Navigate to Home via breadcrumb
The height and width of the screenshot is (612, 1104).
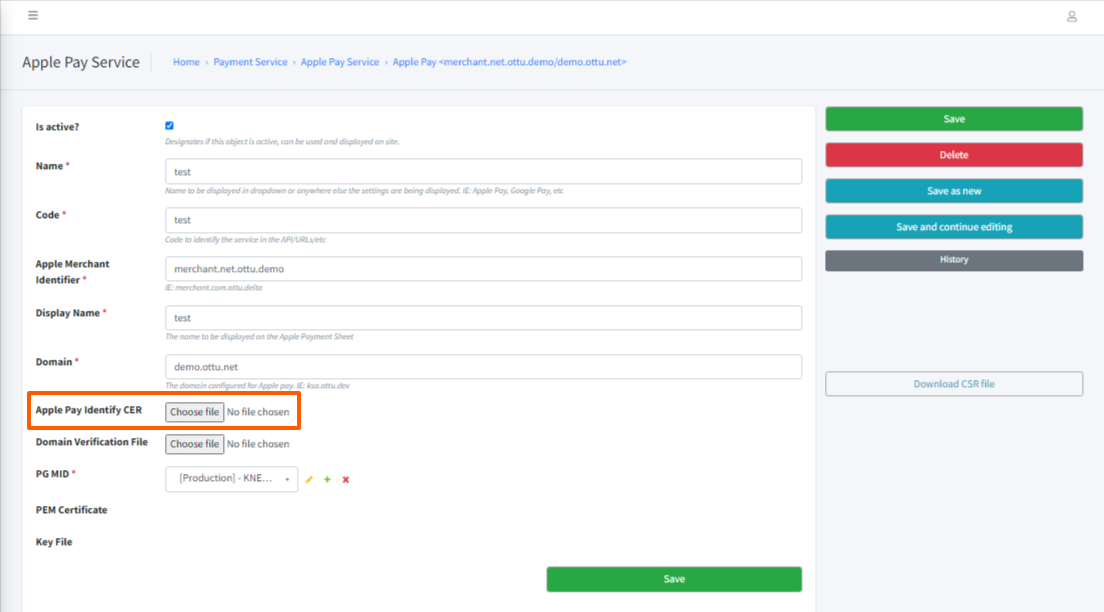click(x=186, y=61)
